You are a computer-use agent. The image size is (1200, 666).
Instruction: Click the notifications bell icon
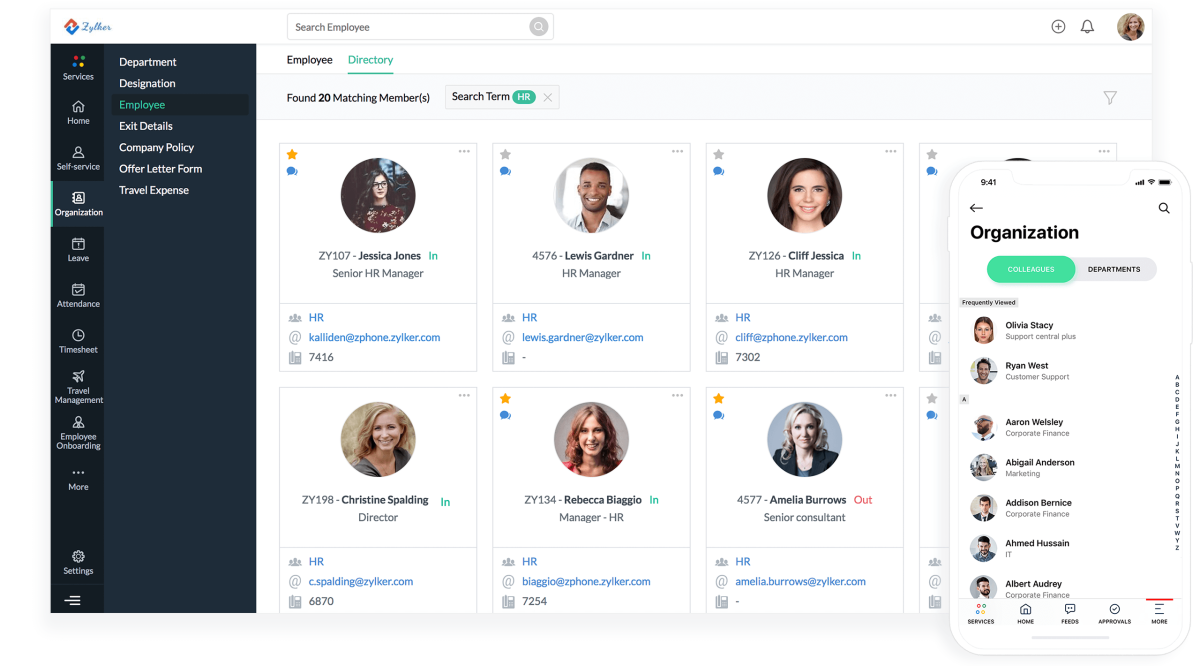[1087, 27]
